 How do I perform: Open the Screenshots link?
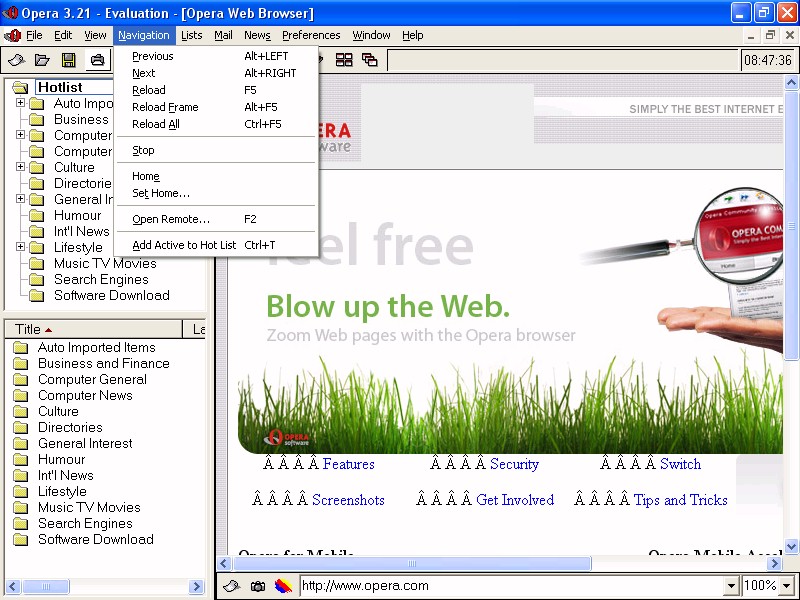[x=348, y=499]
